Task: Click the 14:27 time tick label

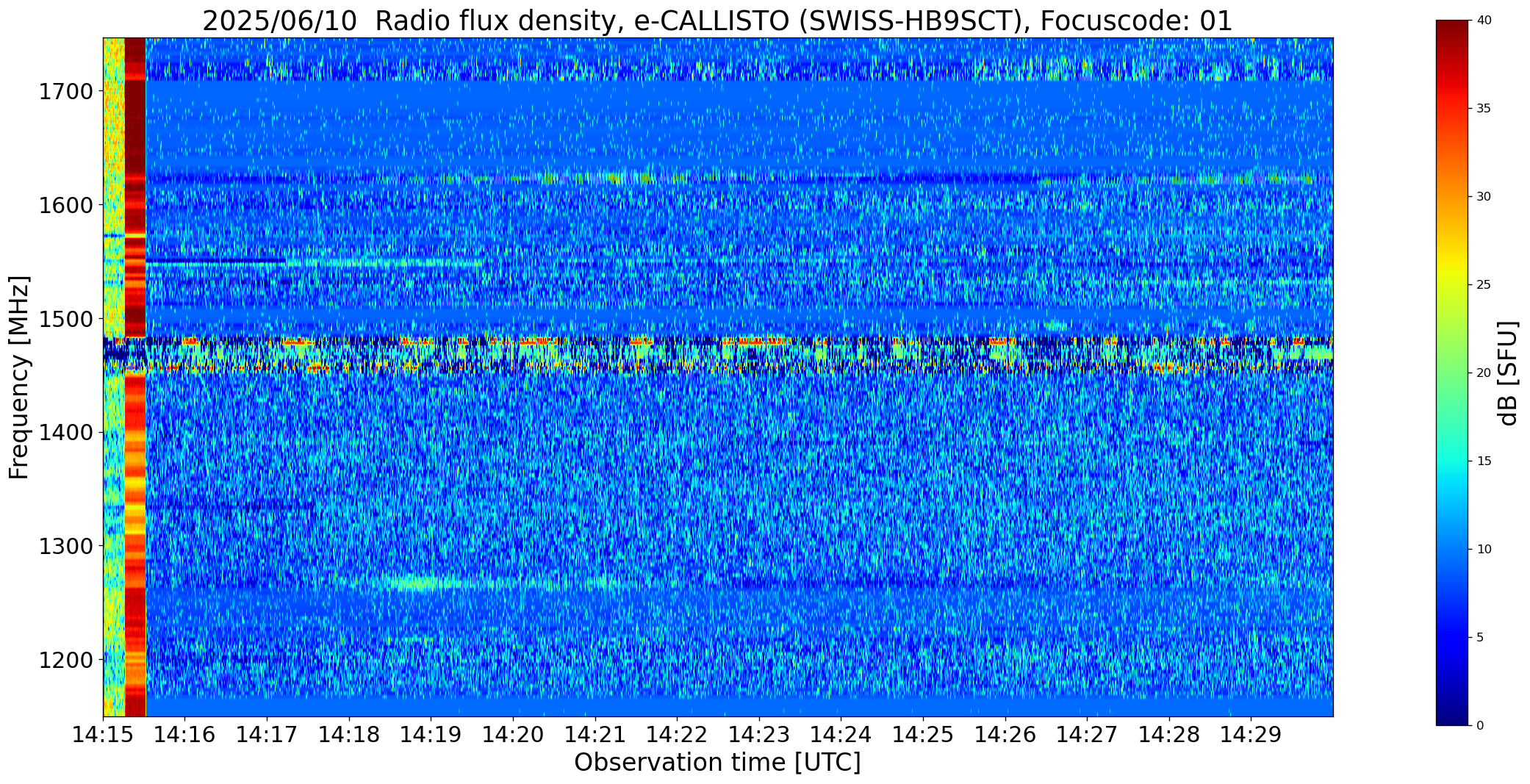Action: click(1087, 734)
